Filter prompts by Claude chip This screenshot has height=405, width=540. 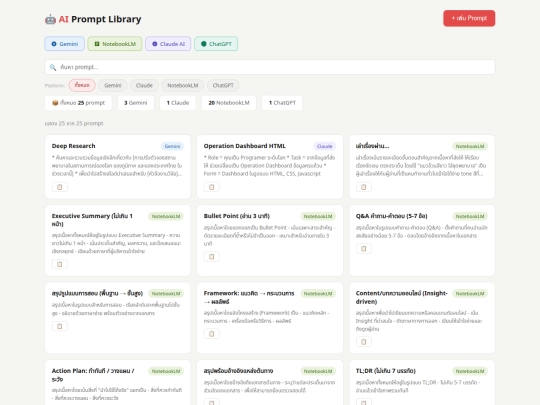[x=144, y=85]
